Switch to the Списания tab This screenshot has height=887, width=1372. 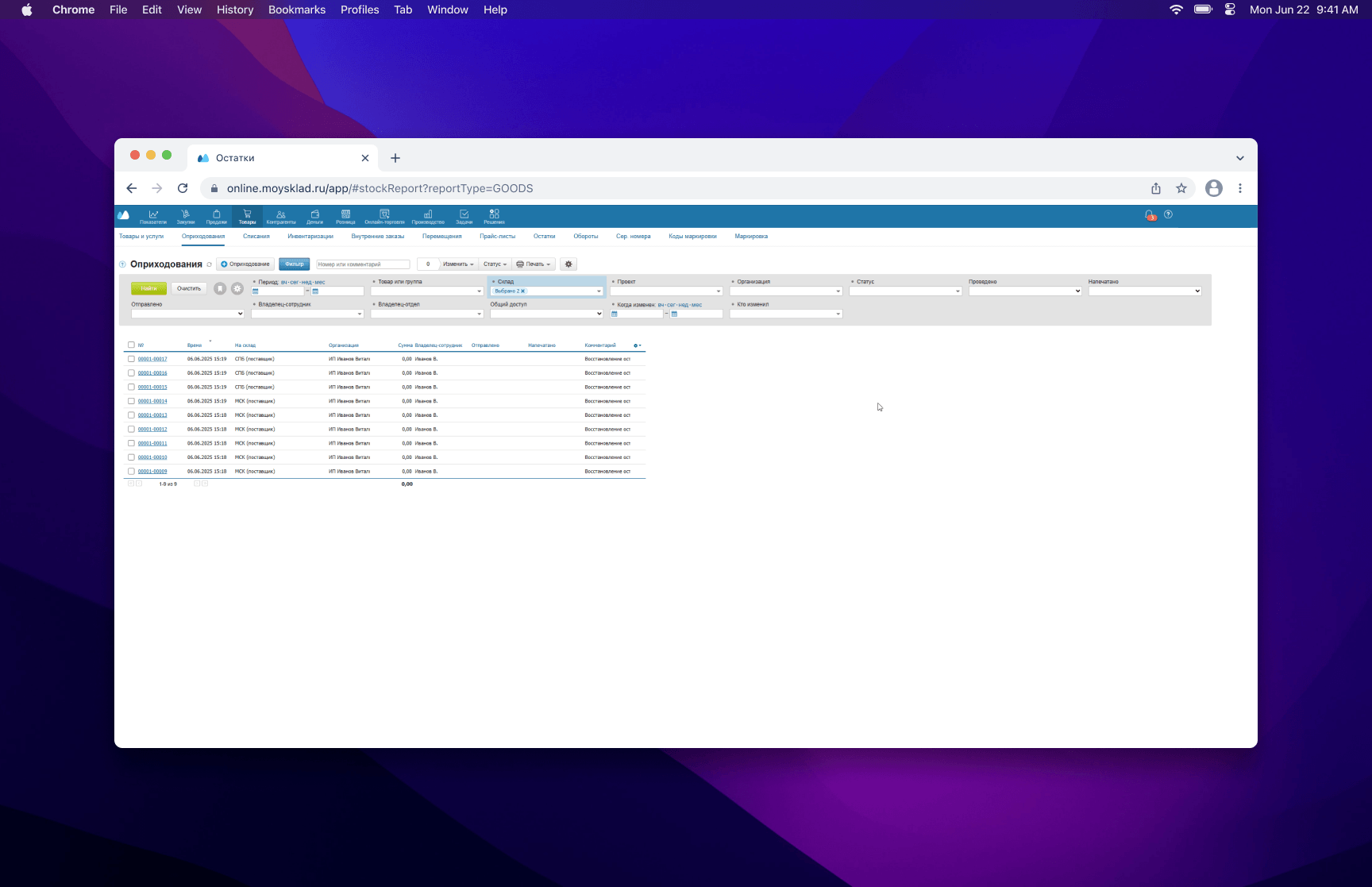[x=256, y=237]
